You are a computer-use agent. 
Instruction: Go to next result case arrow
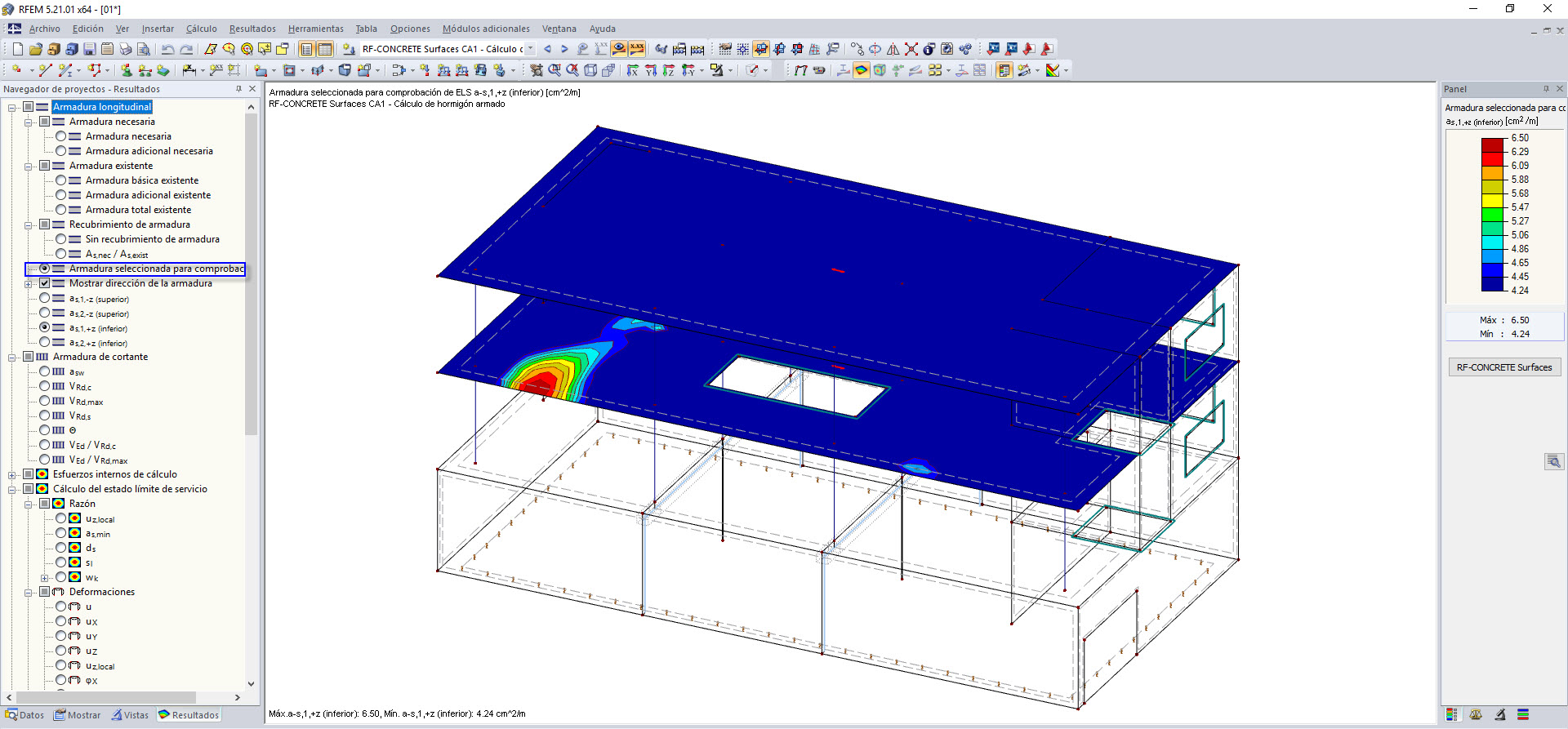[x=564, y=49]
